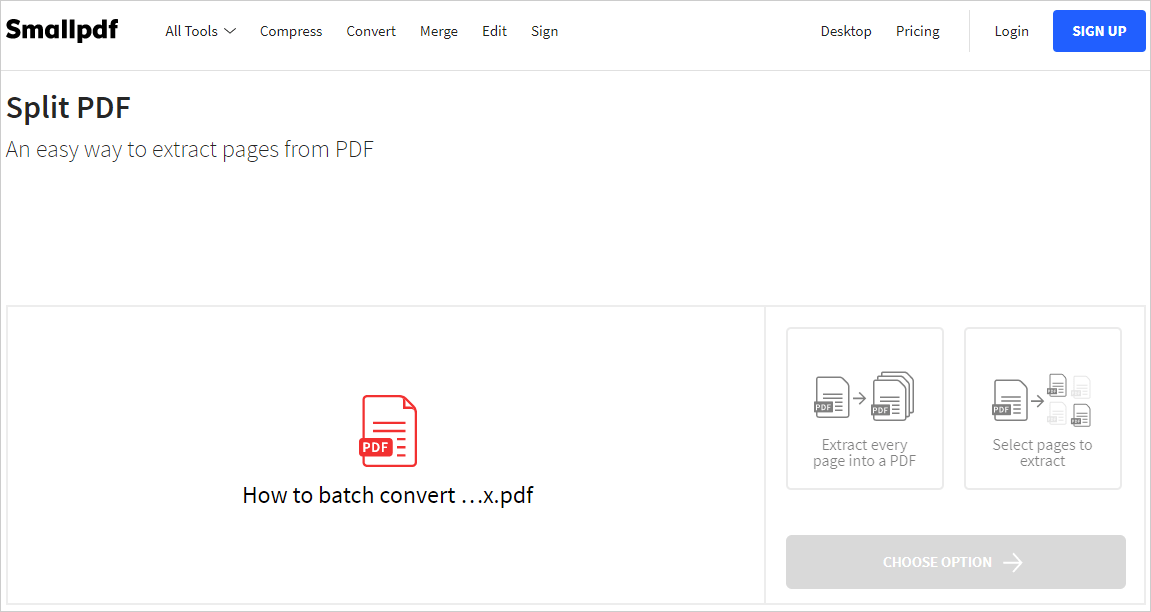
Task: Open the All Tools dropdown
Action: [199, 30]
